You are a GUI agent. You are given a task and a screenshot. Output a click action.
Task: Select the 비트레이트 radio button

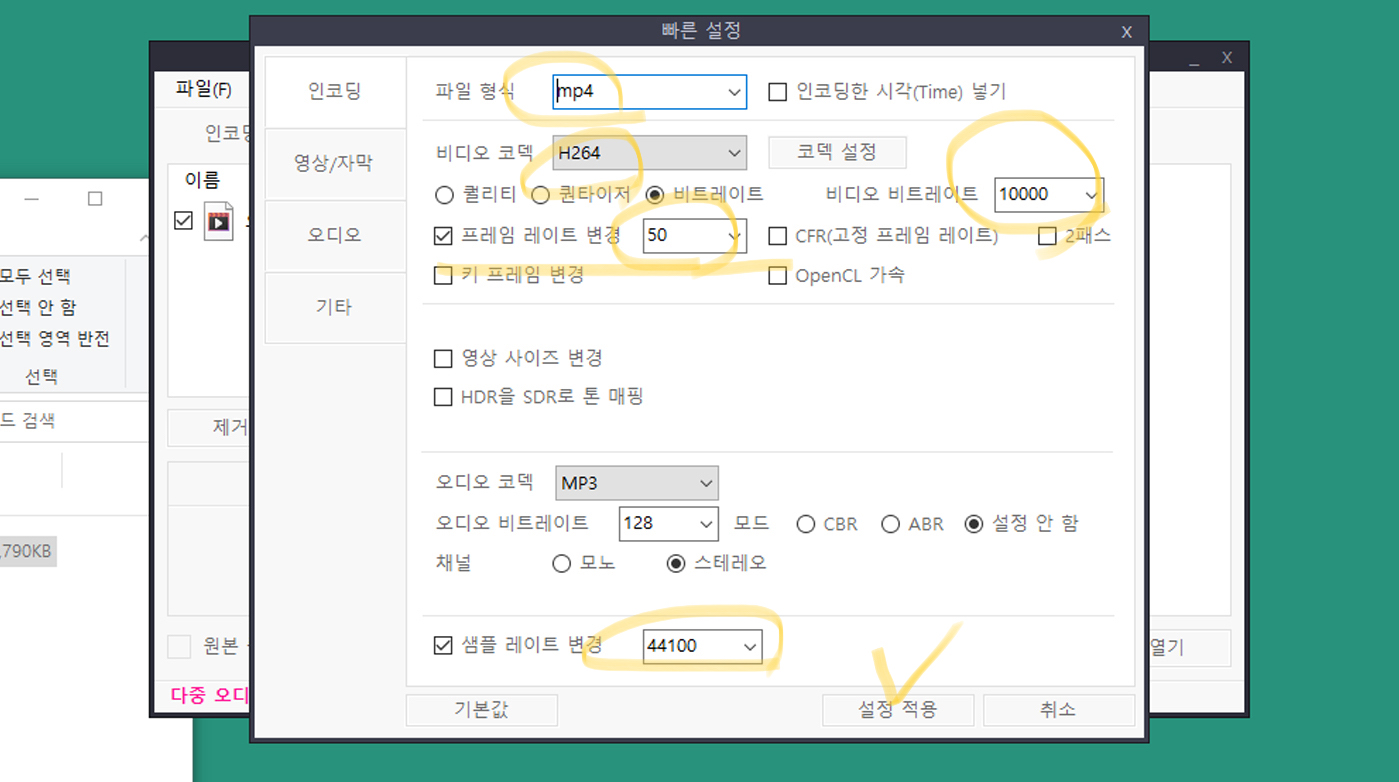pos(656,194)
